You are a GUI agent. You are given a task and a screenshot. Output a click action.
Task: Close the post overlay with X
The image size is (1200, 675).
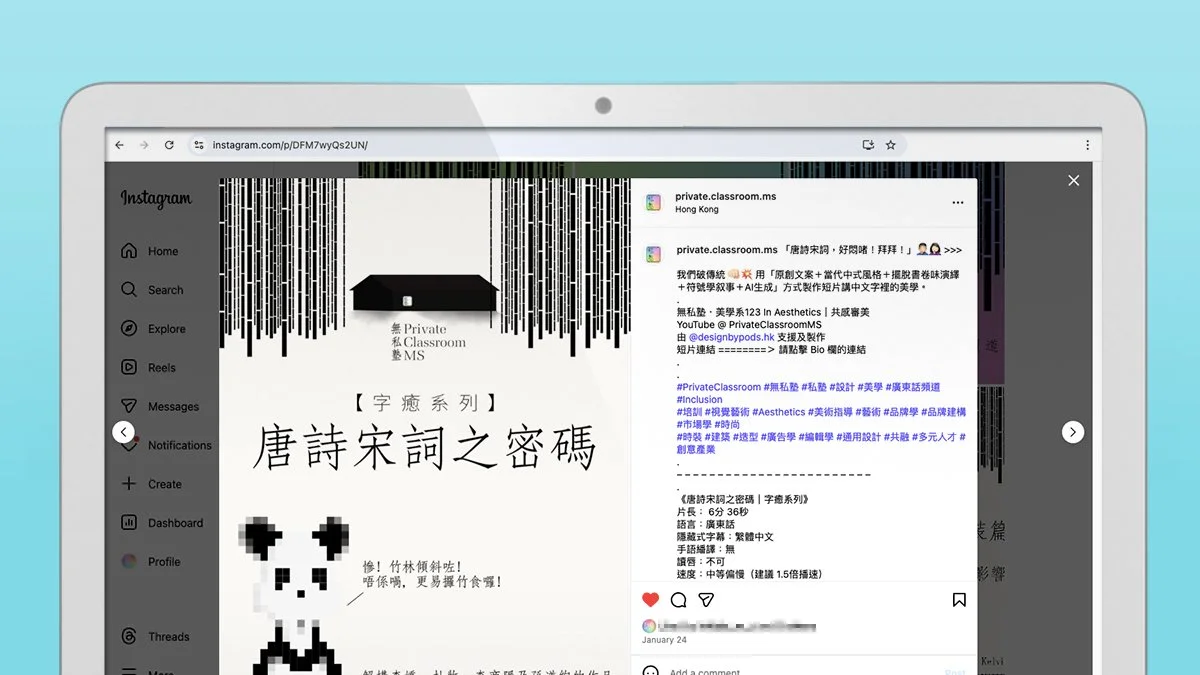[x=1073, y=180]
